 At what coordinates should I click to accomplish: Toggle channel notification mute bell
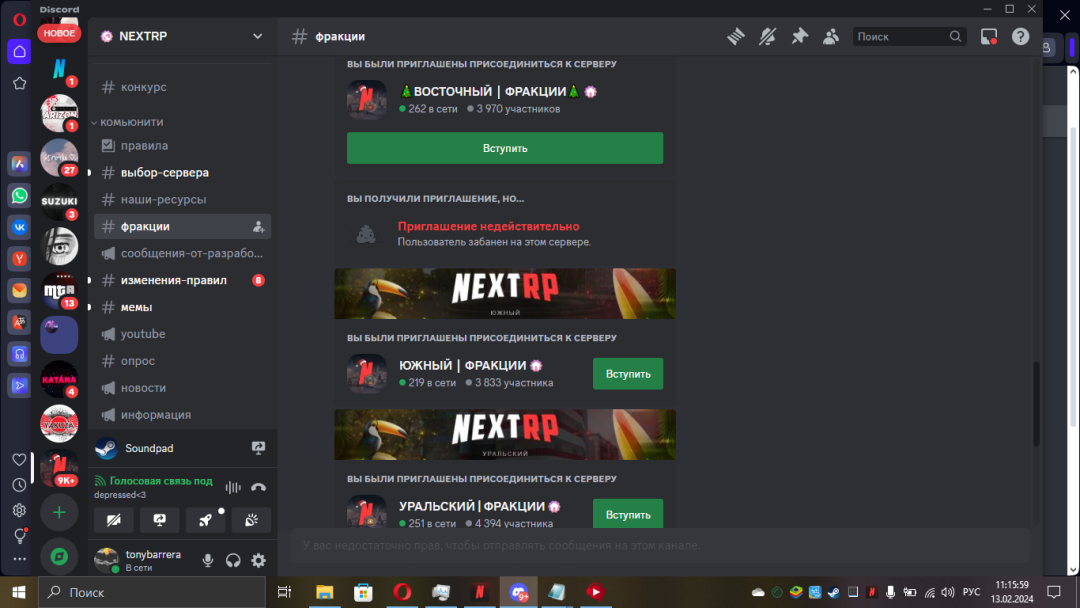(x=767, y=36)
